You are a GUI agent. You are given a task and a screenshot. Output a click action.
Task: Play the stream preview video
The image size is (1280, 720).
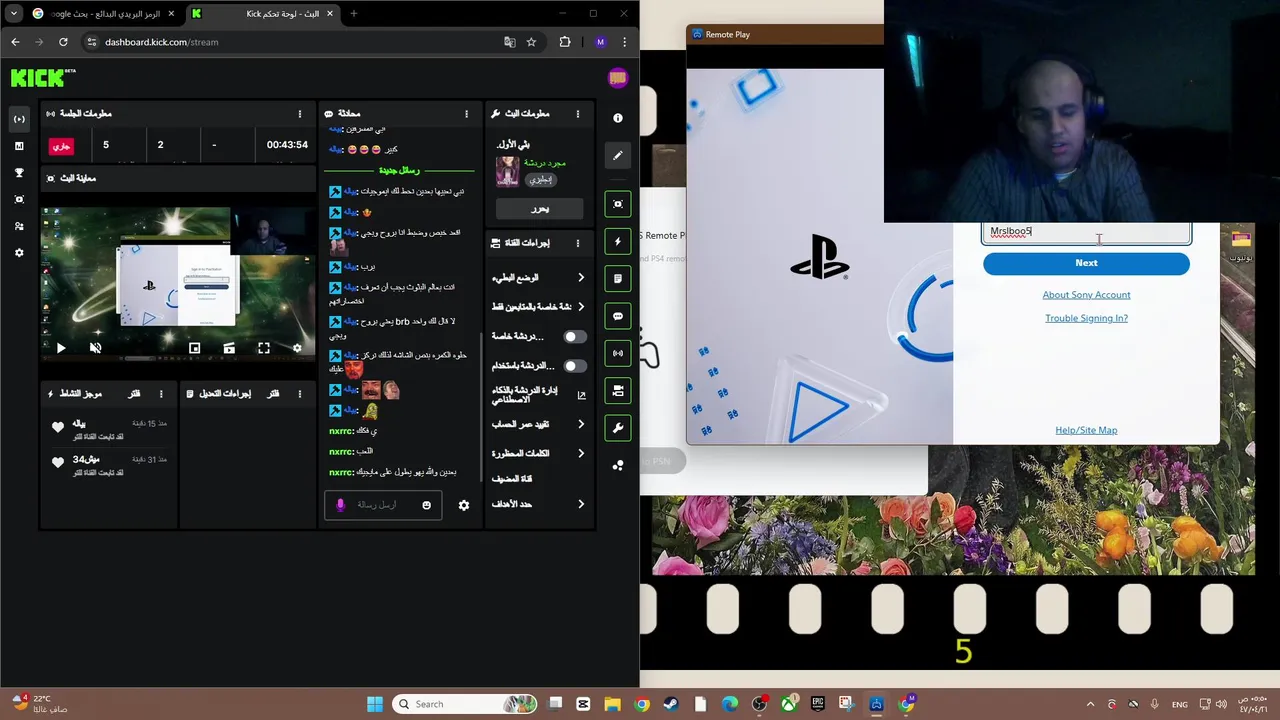click(x=61, y=348)
